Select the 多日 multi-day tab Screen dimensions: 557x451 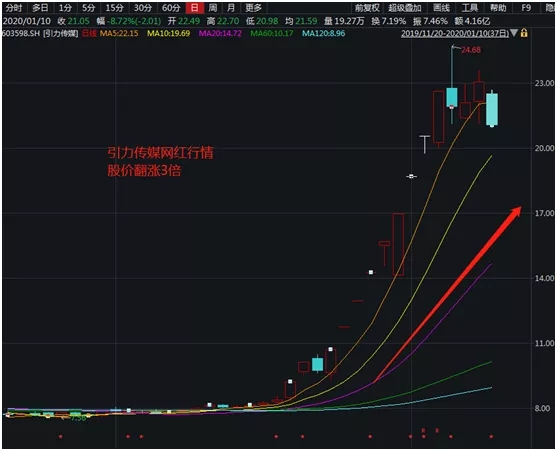[40, 8]
